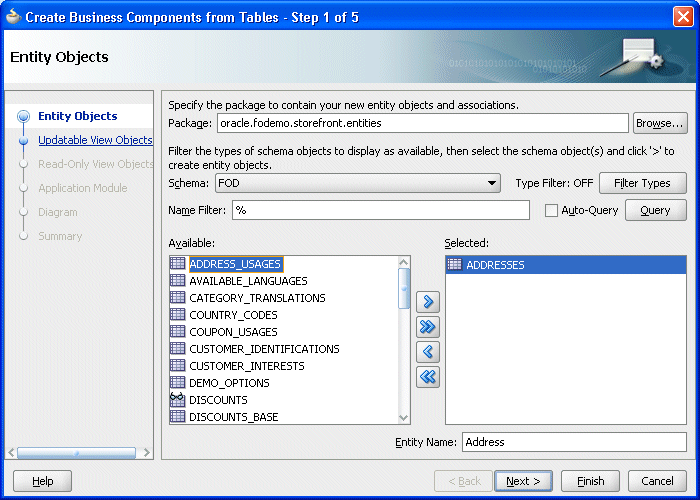
Task: Click the Available list vertical scrollbar thumb
Action: click(x=404, y=288)
